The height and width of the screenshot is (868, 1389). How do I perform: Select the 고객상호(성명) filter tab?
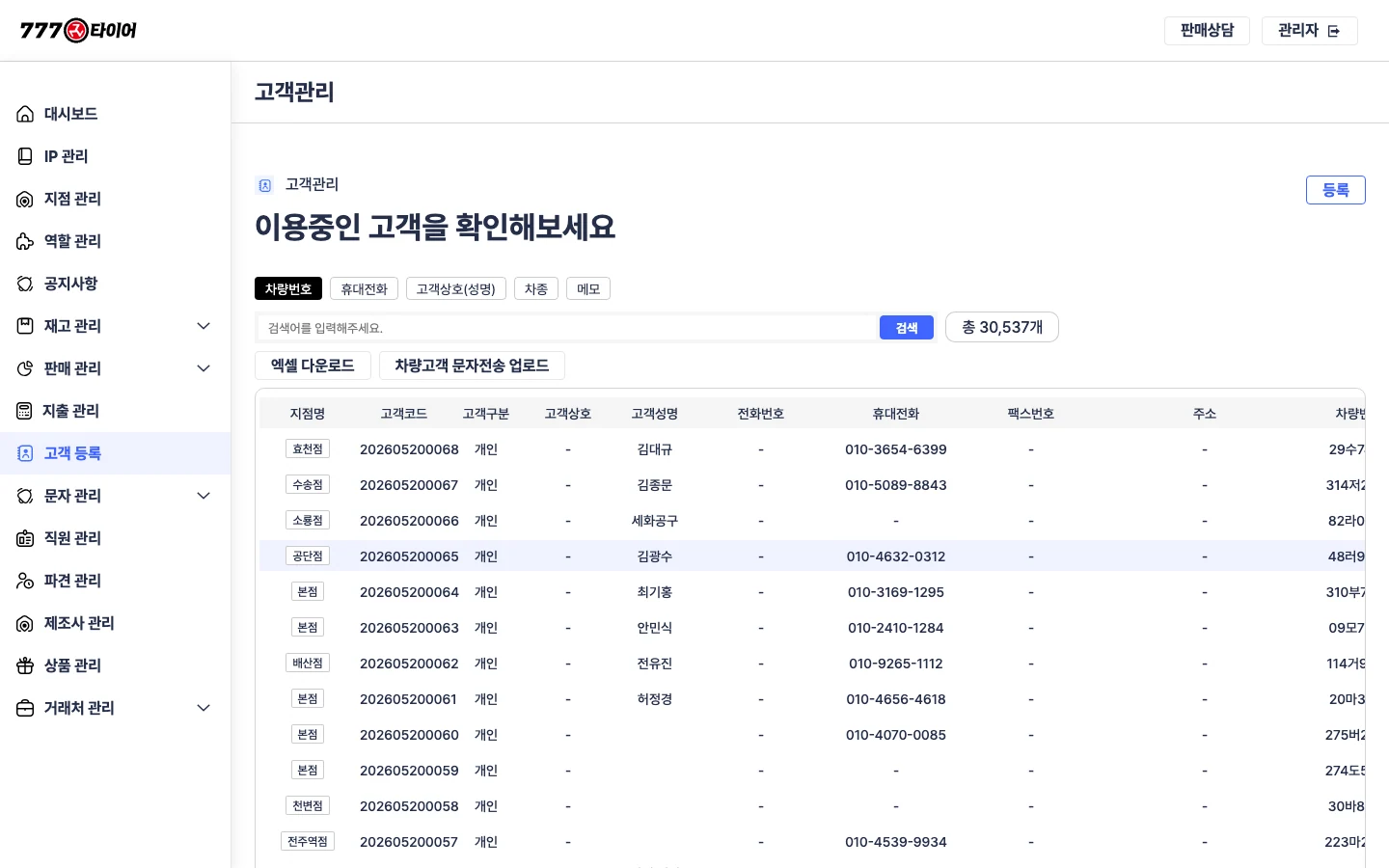[455, 288]
